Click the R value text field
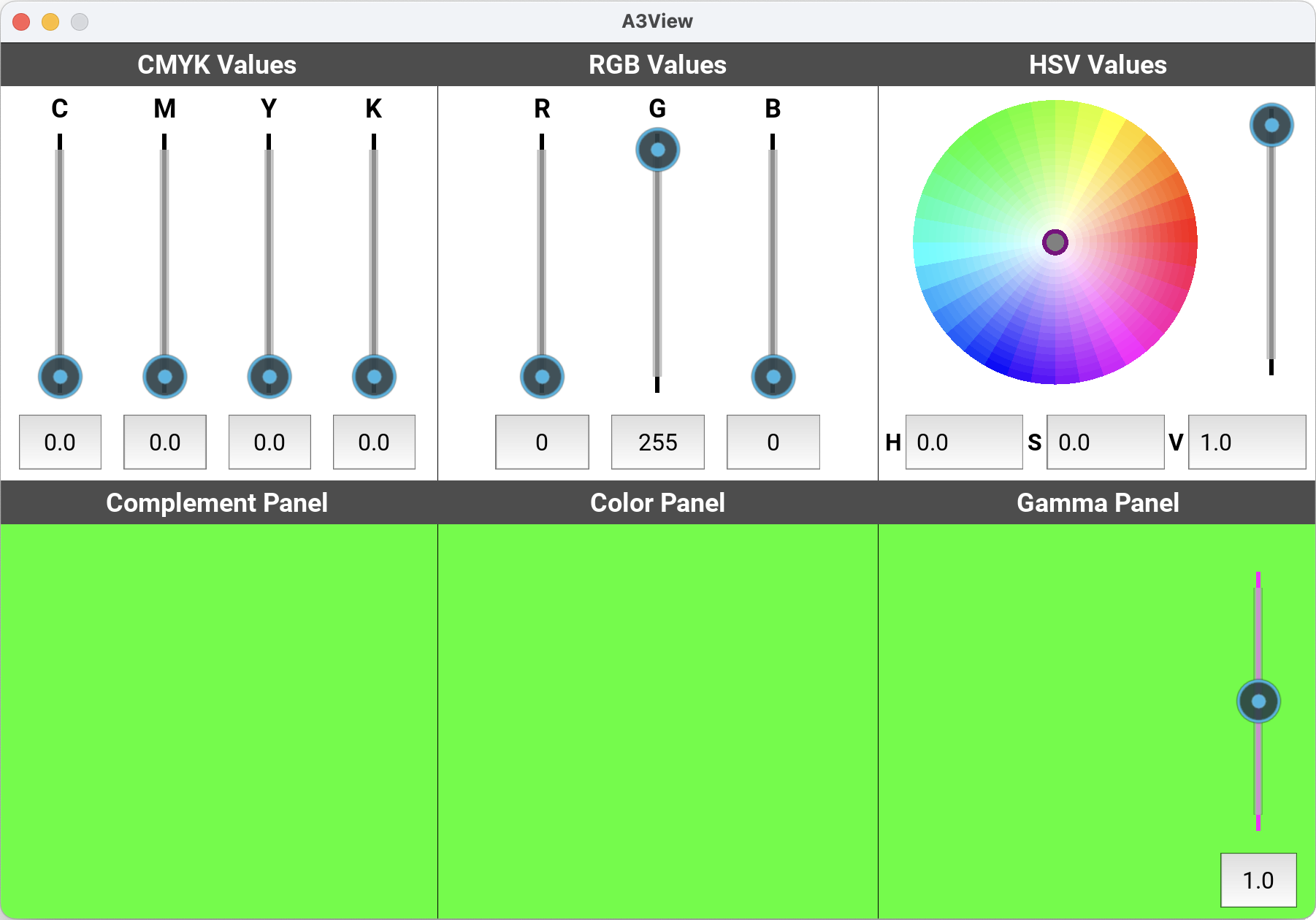The width and height of the screenshot is (1316, 920). [542, 442]
